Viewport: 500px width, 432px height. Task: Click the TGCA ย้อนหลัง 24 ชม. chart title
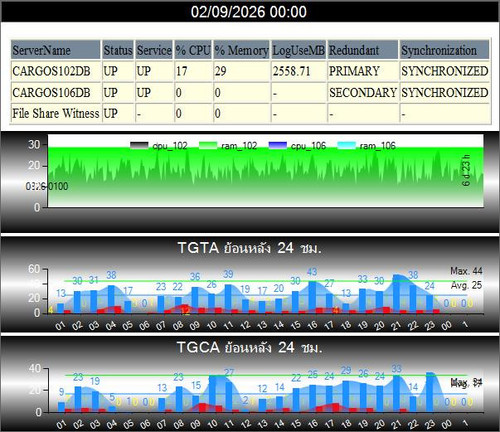(x=250, y=348)
